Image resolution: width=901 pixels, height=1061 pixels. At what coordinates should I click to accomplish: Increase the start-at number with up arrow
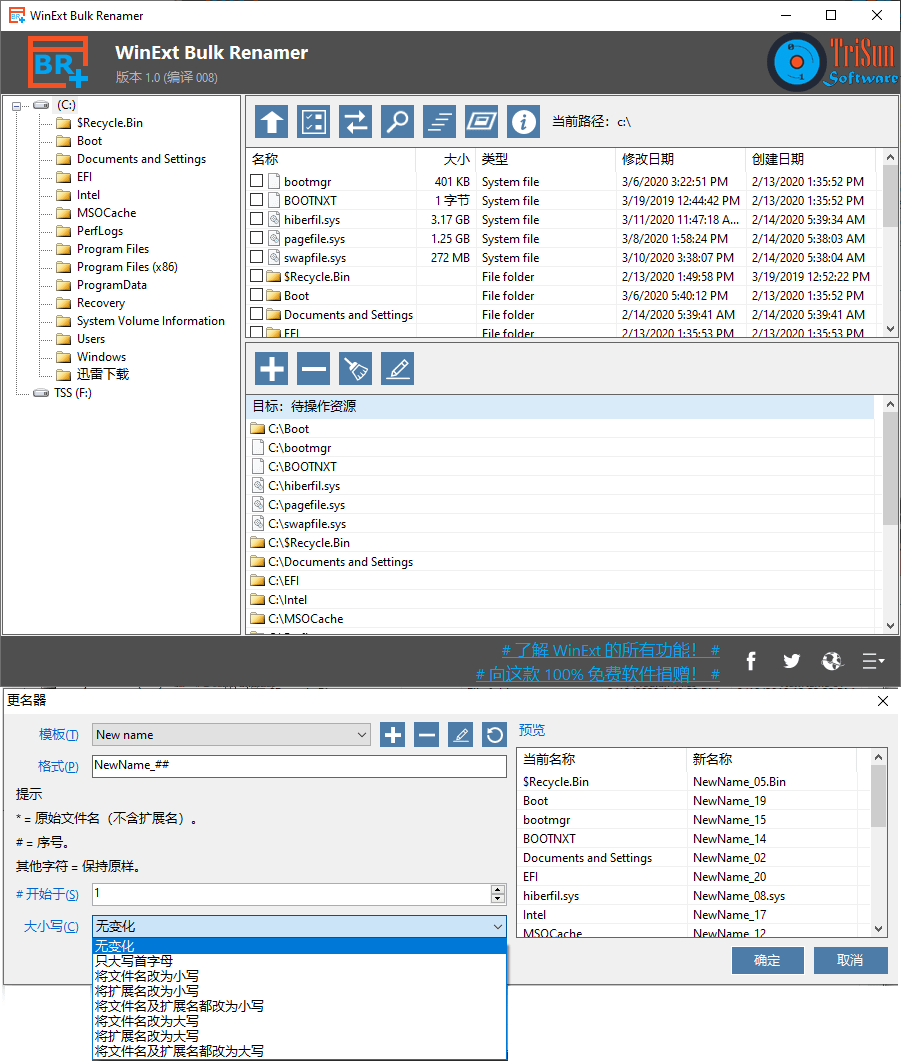(498, 890)
